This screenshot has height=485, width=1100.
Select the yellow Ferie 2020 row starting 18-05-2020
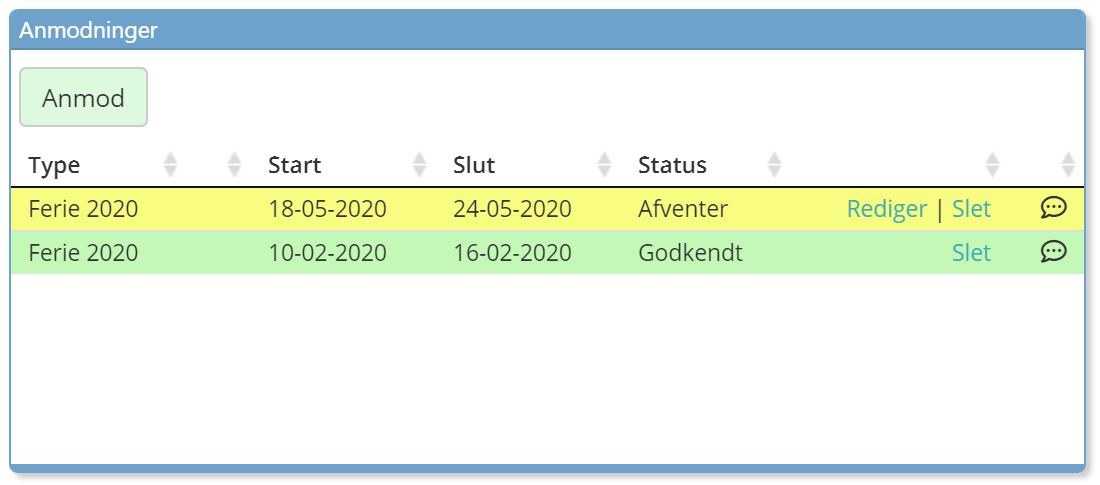(x=547, y=209)
